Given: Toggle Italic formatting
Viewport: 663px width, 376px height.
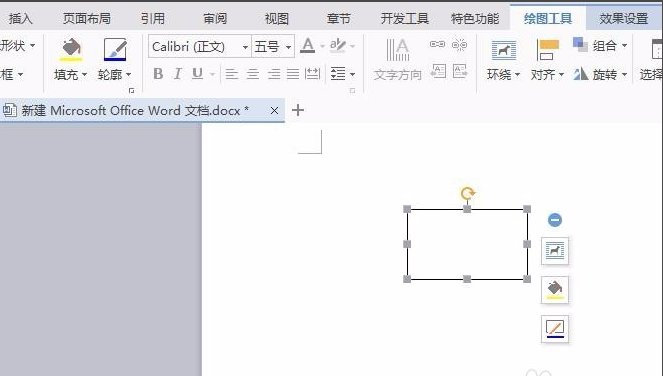Looking at the screenshot, I should click(178, 74).
